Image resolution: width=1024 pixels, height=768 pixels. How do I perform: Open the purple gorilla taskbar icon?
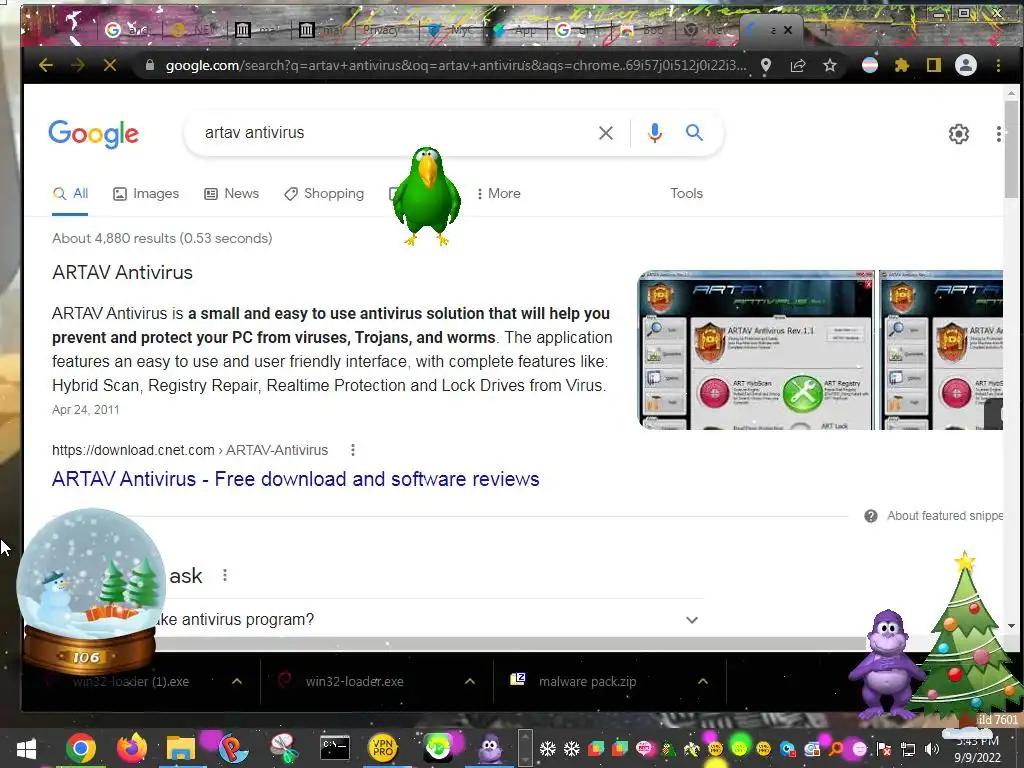pyautogui.click(x=490, y=748)
